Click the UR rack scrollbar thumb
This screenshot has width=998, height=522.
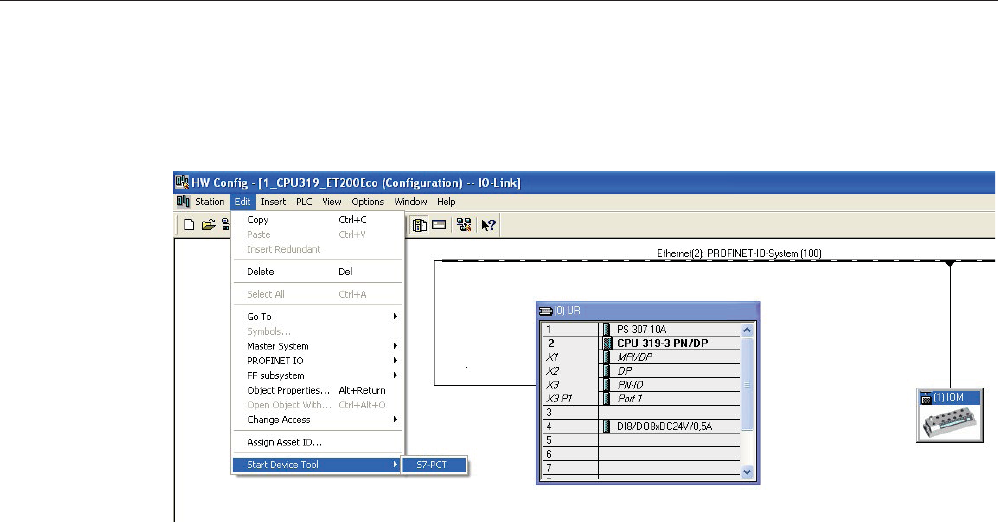[747, 384]
